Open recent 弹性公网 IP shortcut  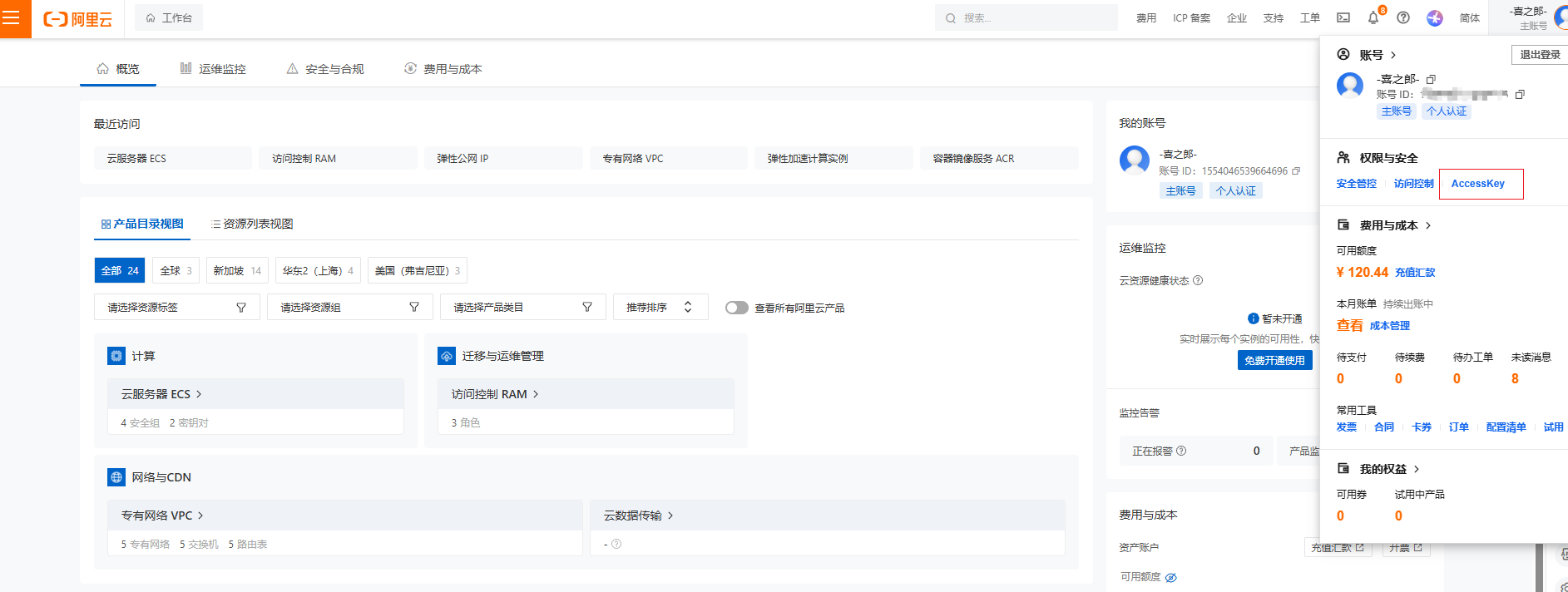coord(503,158)
